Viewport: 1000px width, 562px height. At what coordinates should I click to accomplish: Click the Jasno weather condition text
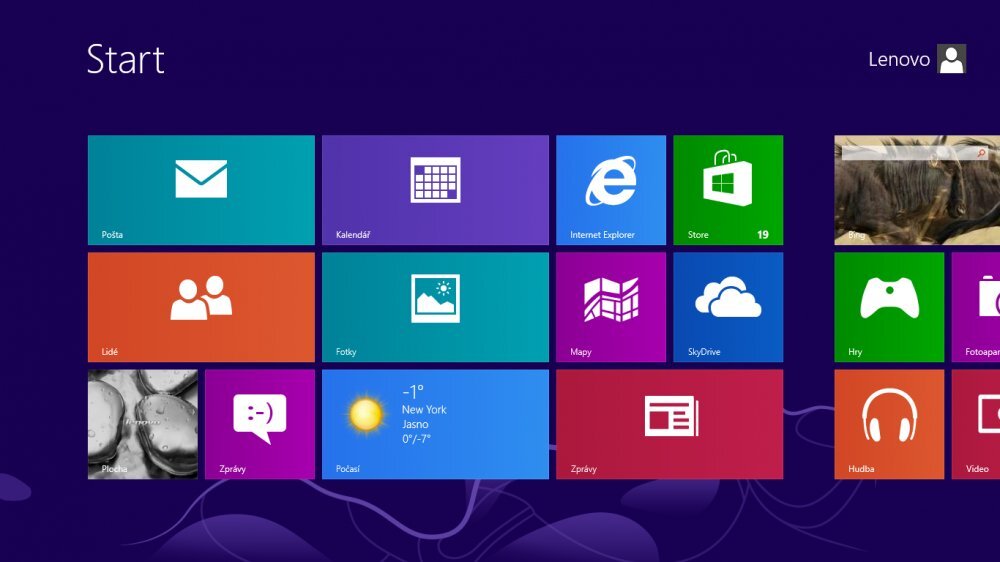[415, 424]
